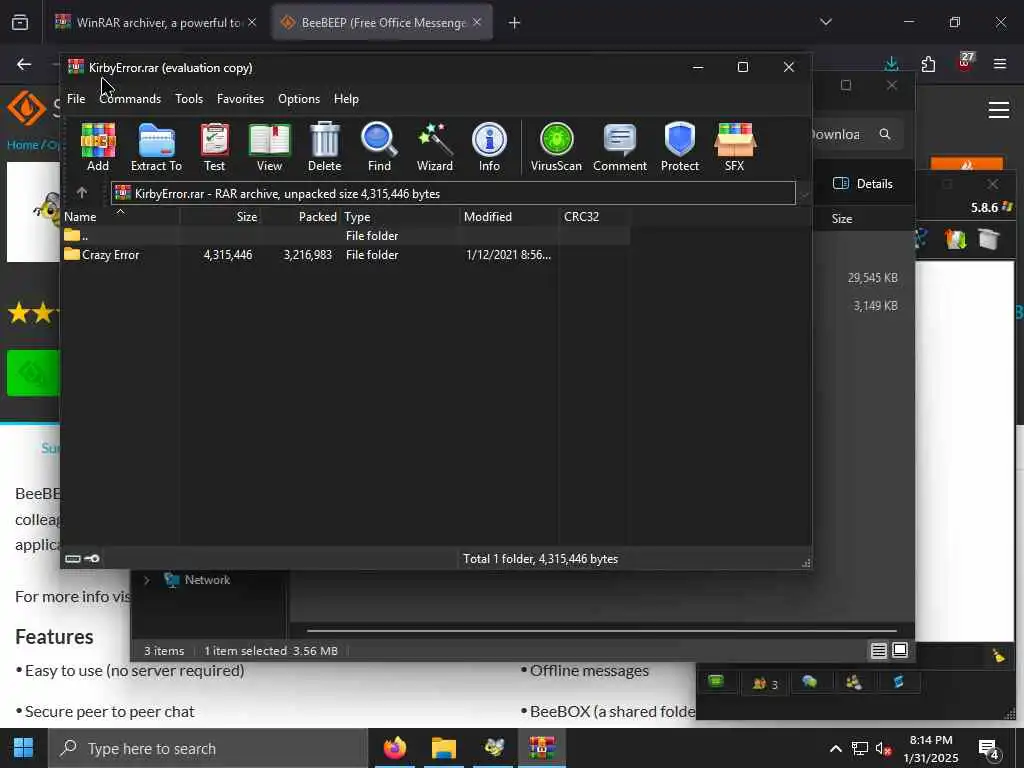Add an archive Comment
The height and width of the screenshot is (768, 1024).
pos(620,147)
